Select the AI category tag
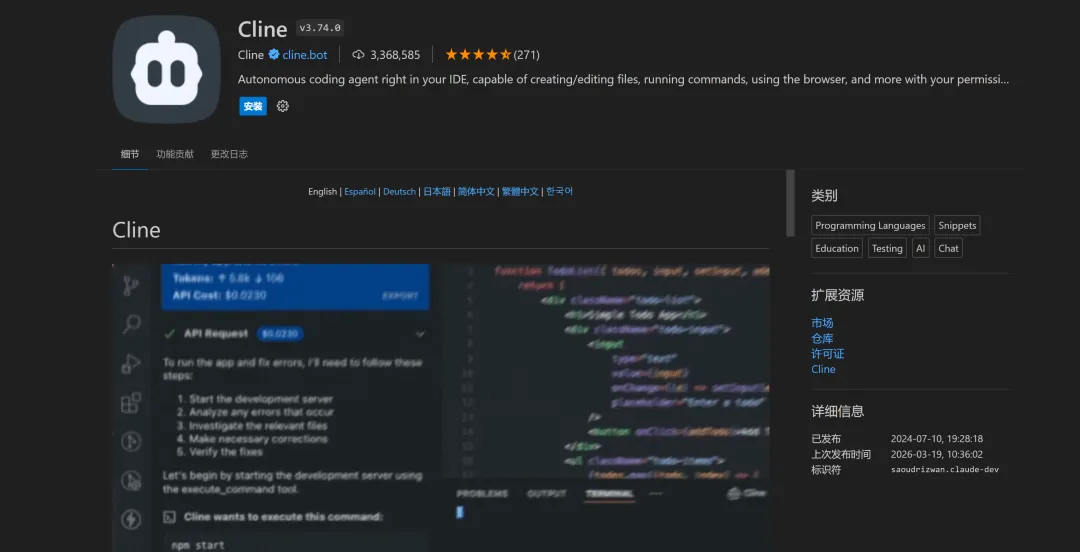 pyautogui.click(x=920, y=248)
